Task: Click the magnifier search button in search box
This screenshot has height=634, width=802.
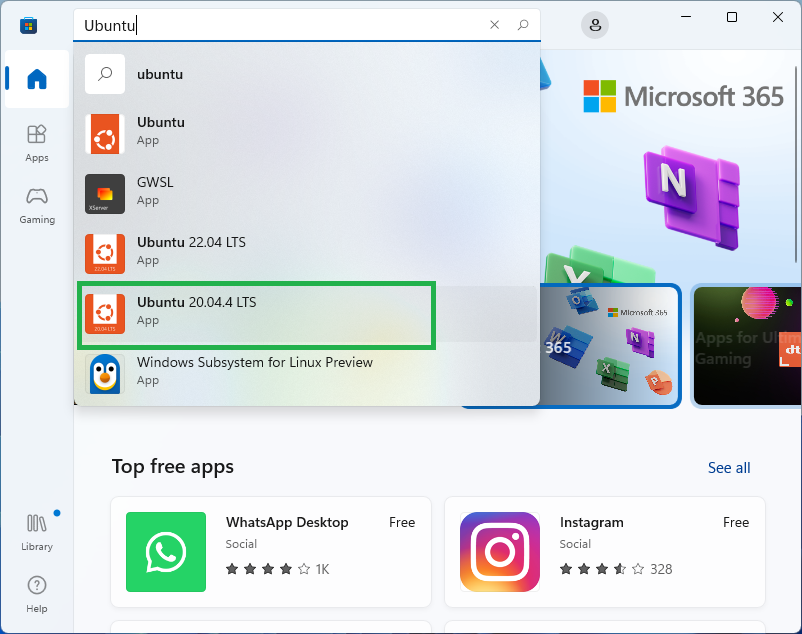Action: [x=523, y=25]
